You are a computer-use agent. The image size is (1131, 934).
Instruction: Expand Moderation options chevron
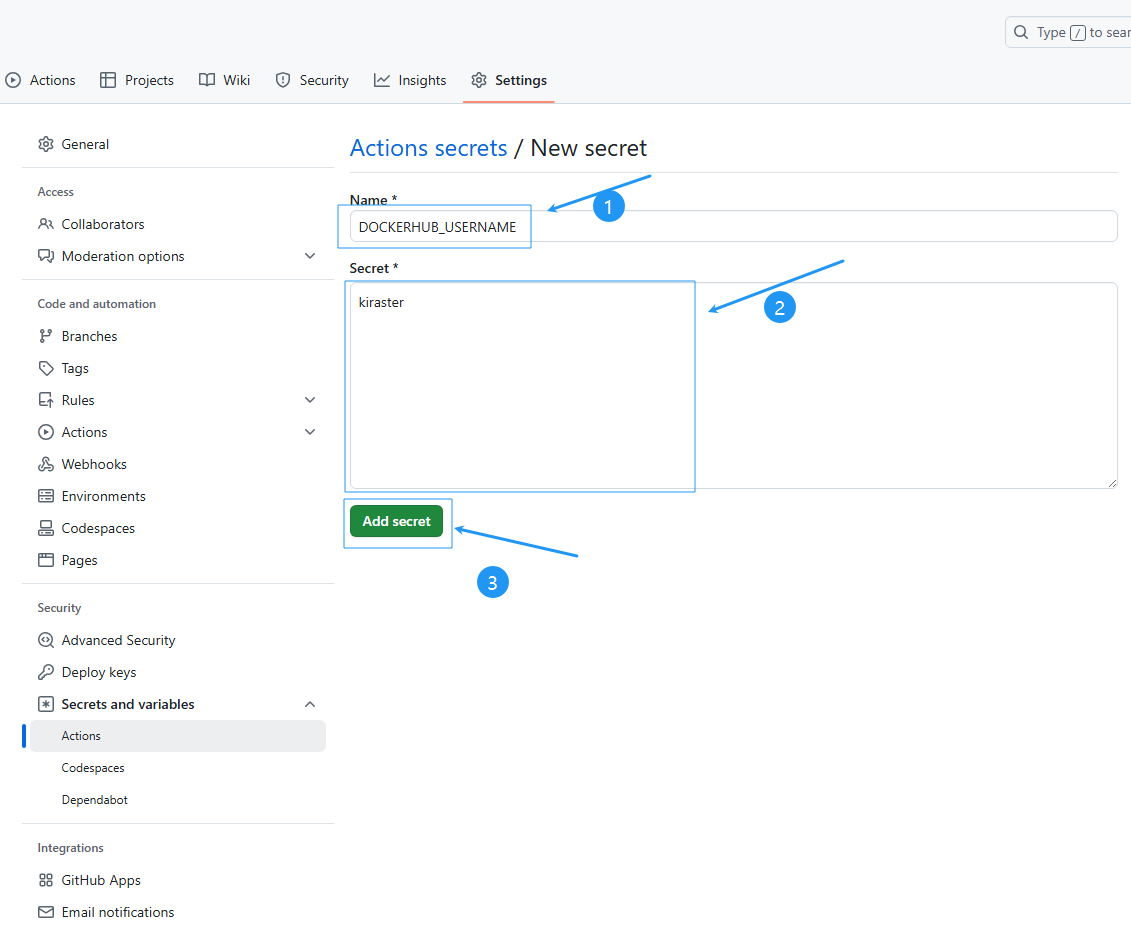coord(310,256)
